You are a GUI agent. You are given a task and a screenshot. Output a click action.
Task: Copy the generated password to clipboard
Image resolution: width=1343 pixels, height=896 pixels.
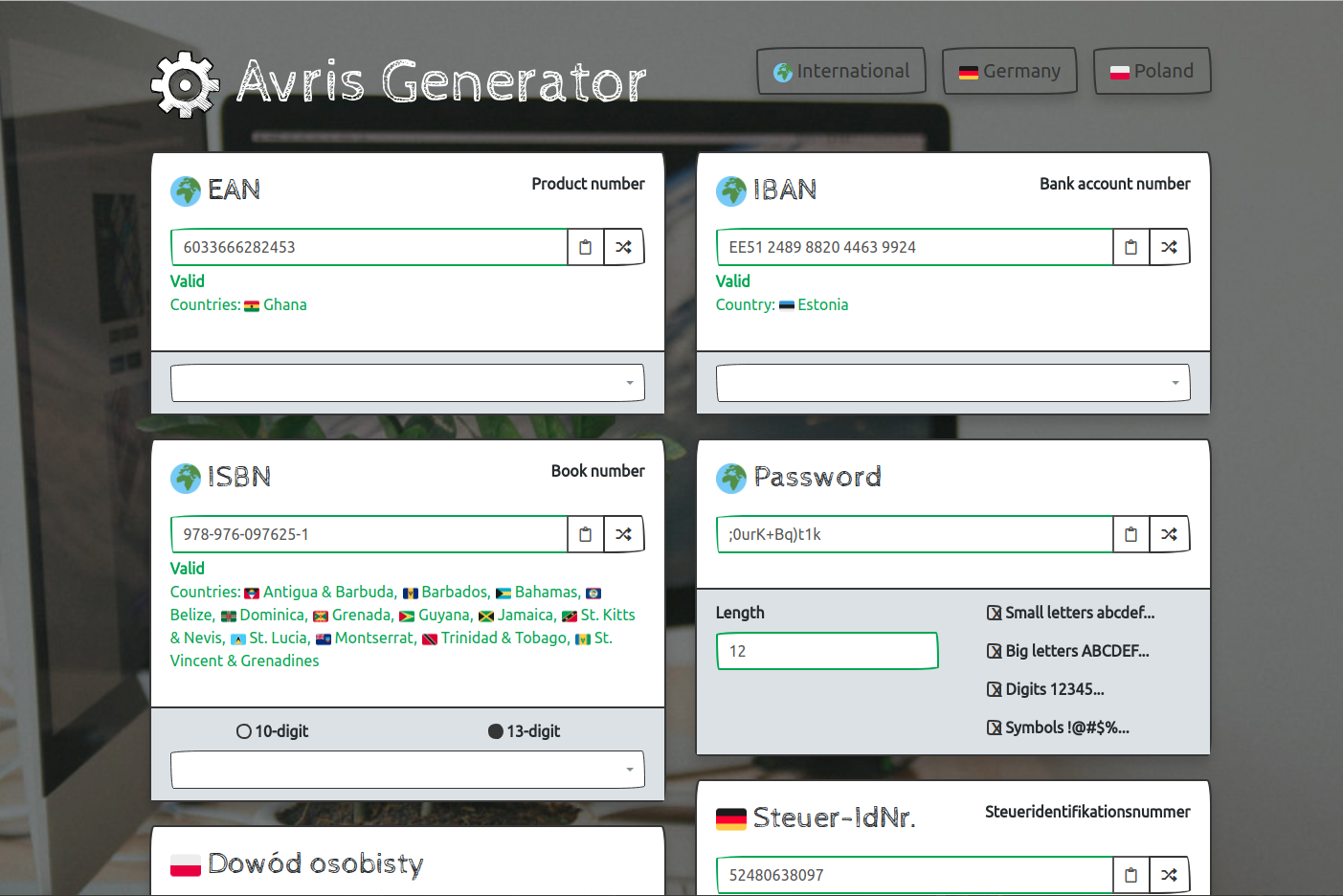tap(1131, 534)
